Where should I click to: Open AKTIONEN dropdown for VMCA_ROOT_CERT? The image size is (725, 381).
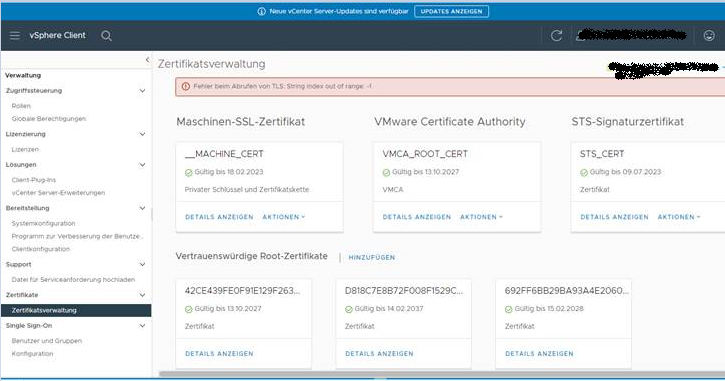(481, 217)
